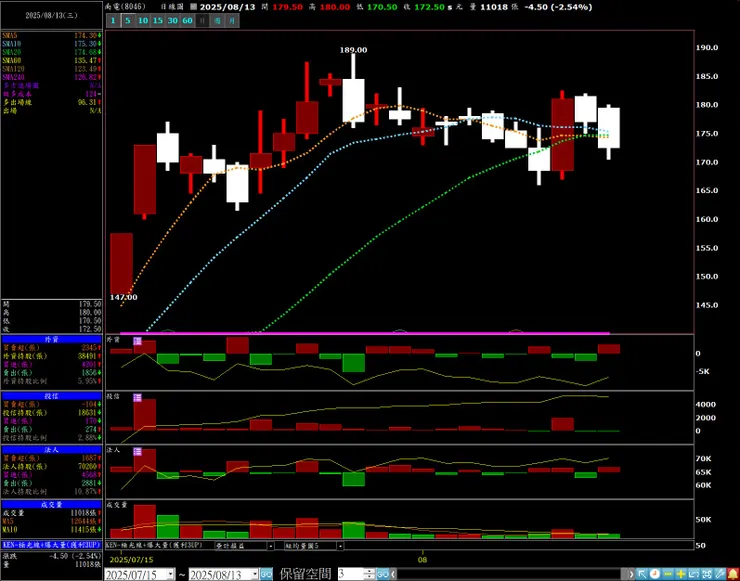Image resolution: width=740 pixels, height=581 pixels.
Task: Click the horizontal chart scrollbar track
Action: (510, 574)
